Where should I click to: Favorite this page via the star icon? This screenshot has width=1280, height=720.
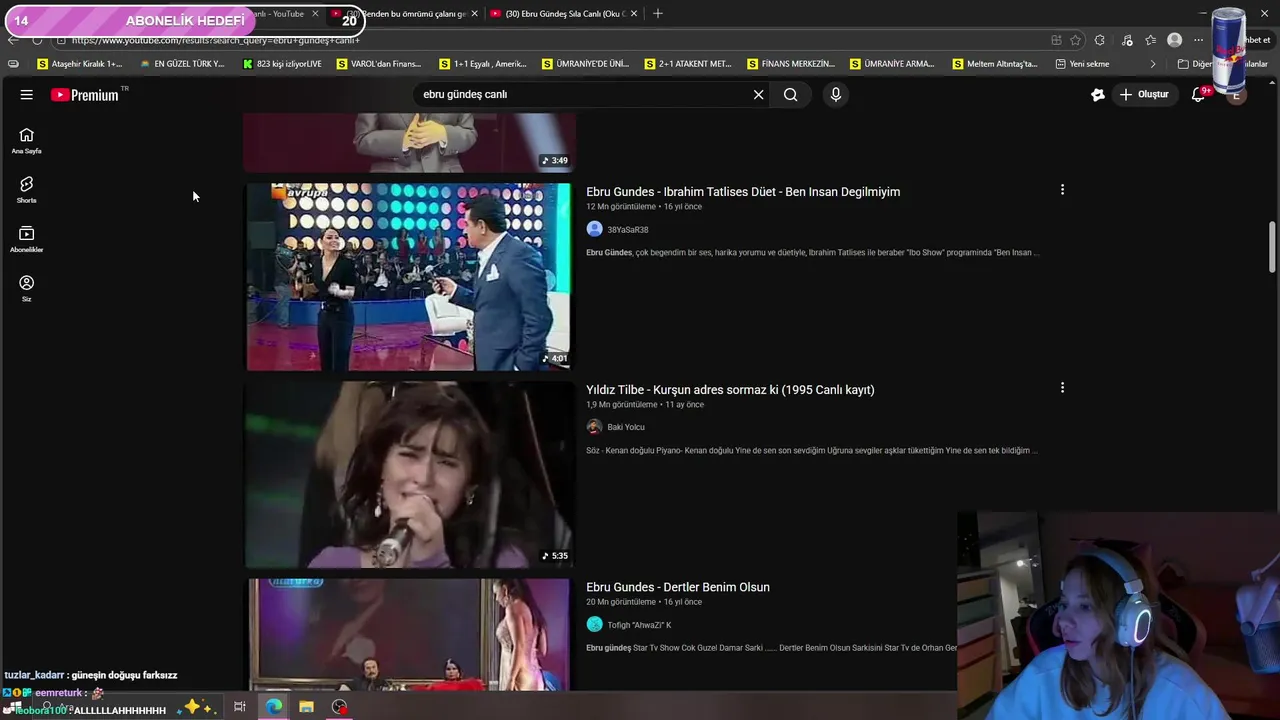[x=1075, y=40]
